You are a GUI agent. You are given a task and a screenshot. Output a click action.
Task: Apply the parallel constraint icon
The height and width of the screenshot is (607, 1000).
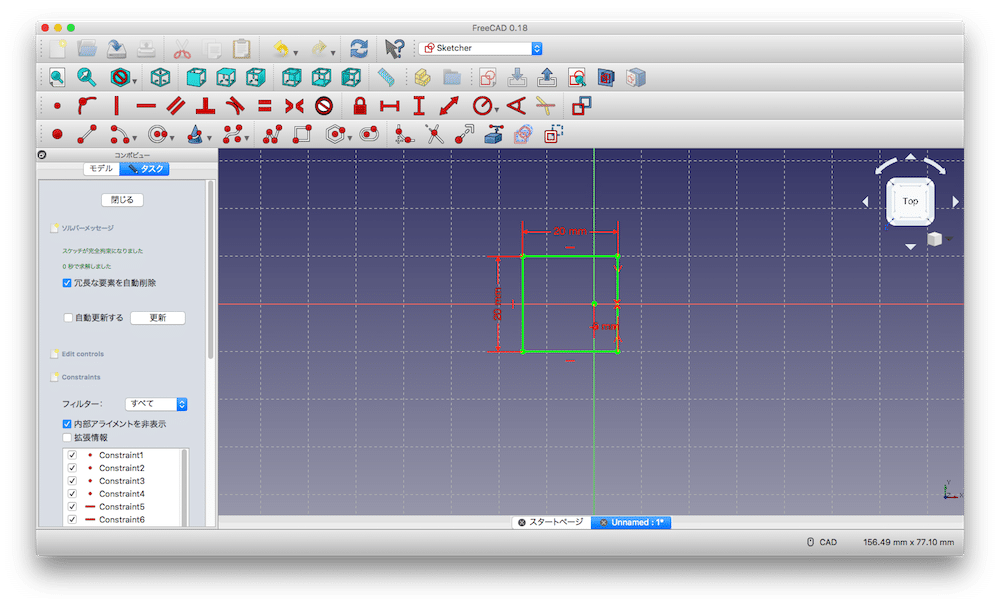pyautogui.click(x=176, y=105)
